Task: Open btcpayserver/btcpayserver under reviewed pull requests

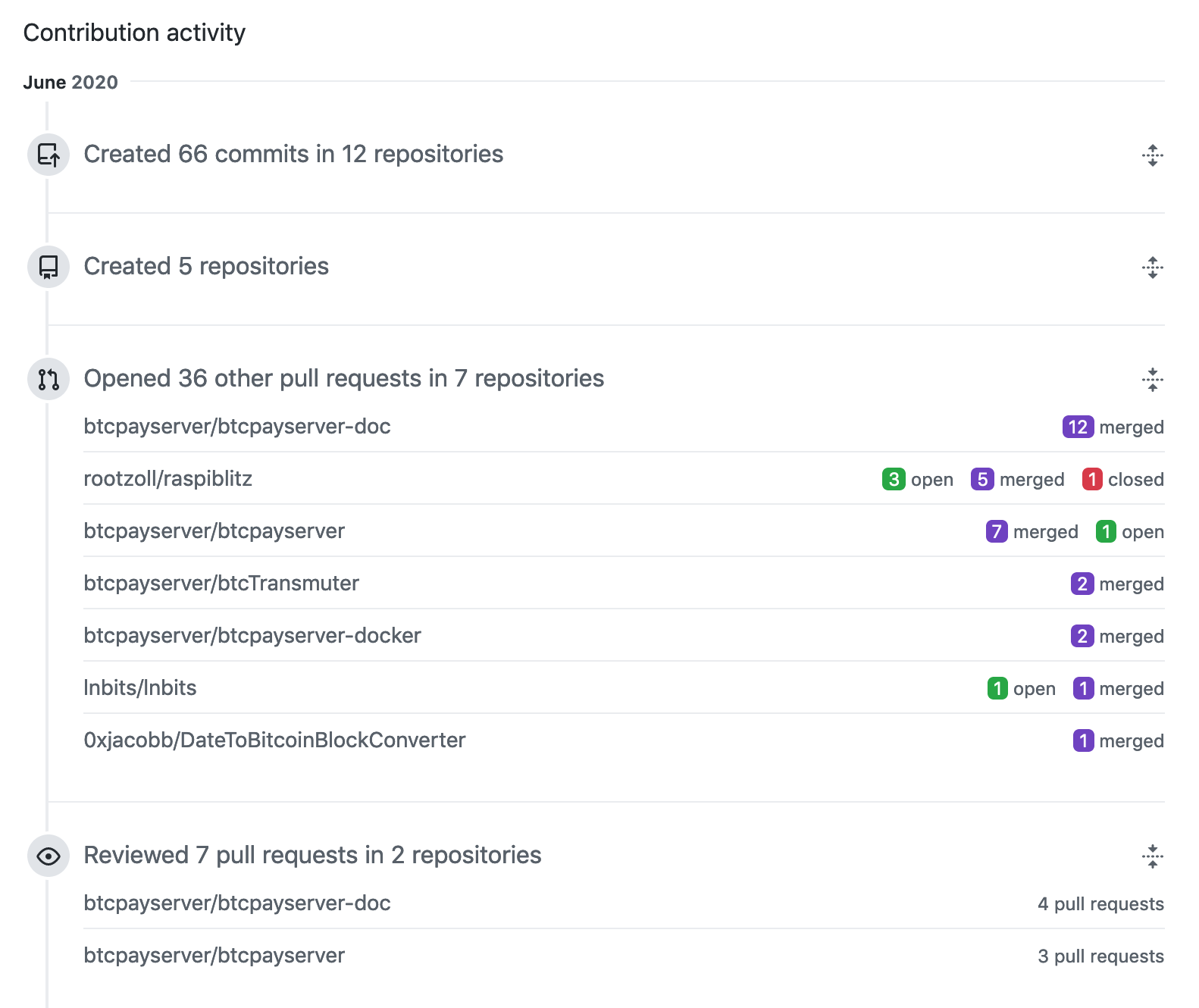Action: (x=214, y=956)
